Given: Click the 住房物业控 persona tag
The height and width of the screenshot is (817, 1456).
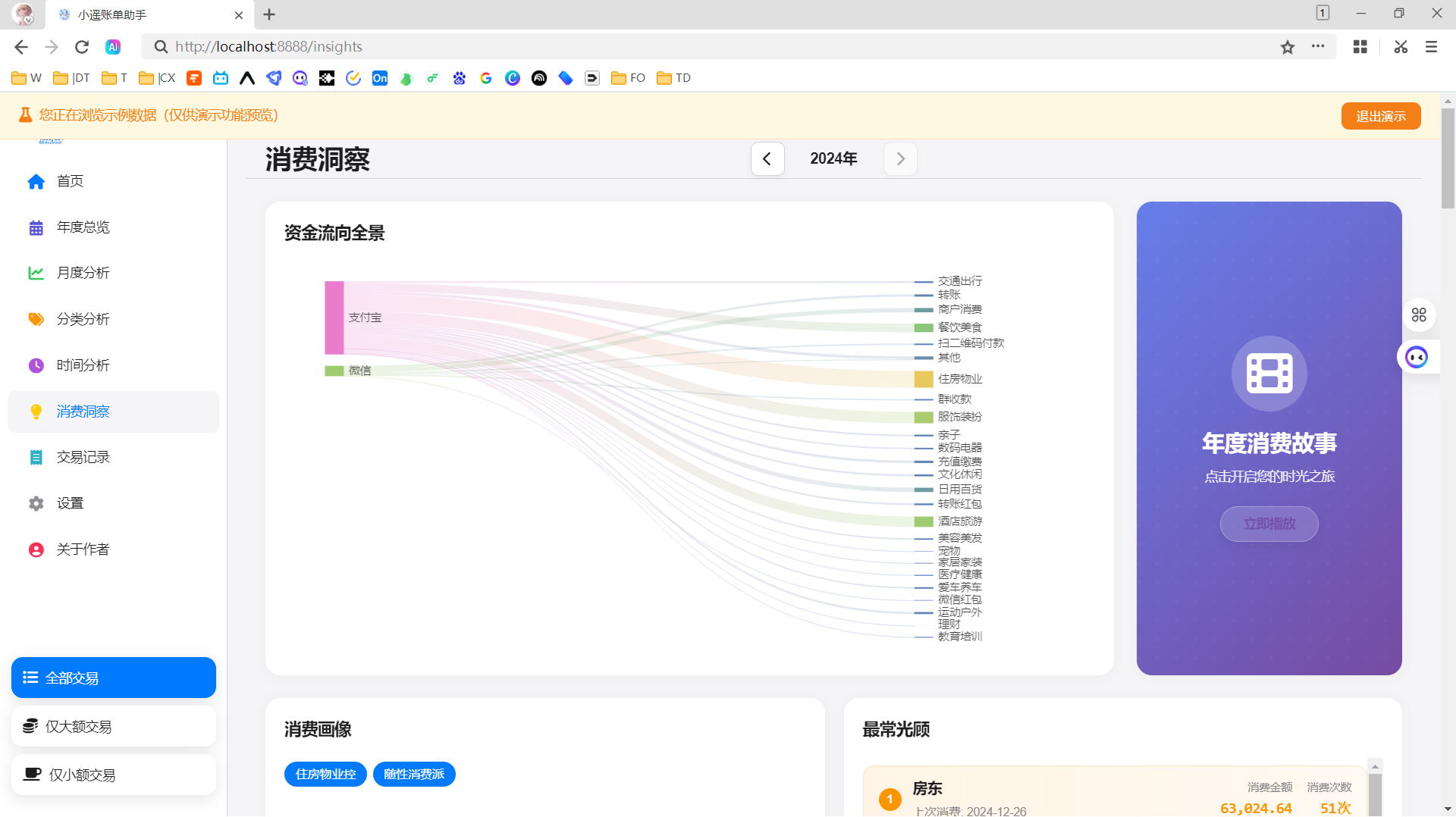Looking at the screenshot, I should pos(325,774).
